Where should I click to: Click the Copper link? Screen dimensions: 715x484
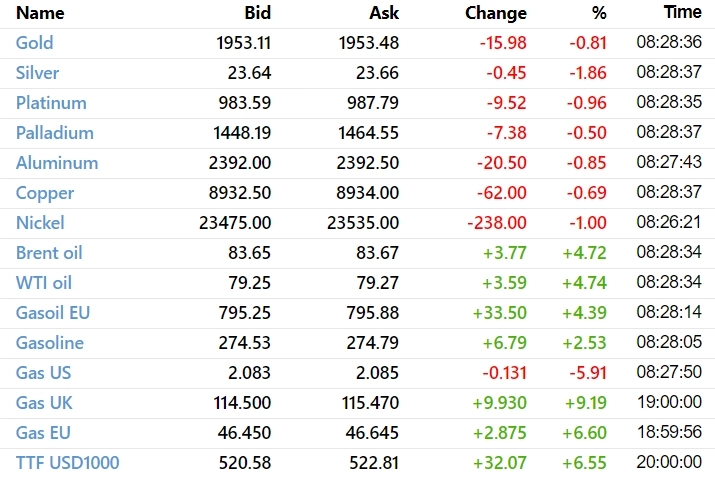click(x=43, y=193)
